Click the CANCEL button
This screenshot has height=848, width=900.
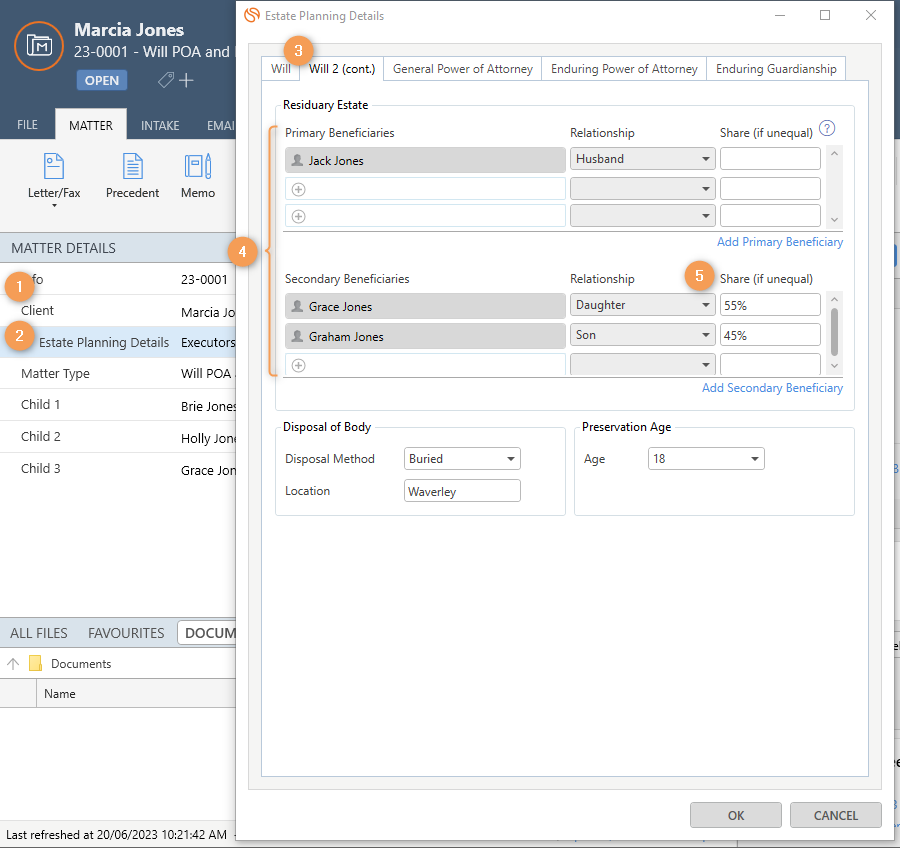(x=836, y=815)
